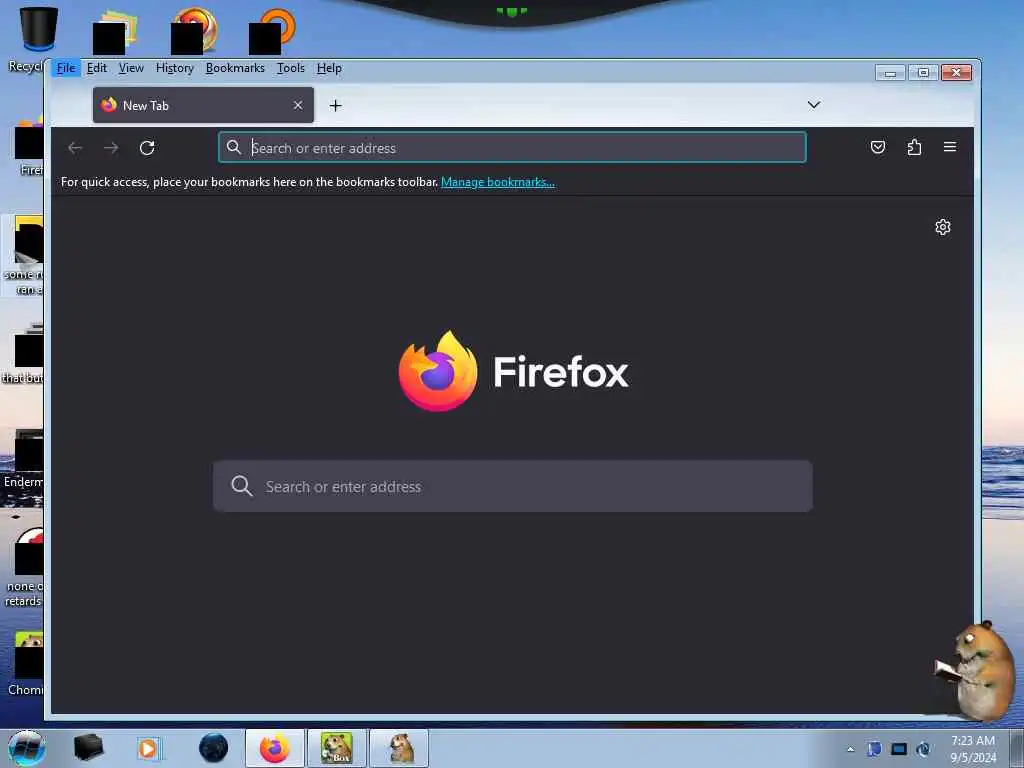1024x768 pixels.
Task: Open the Bookmarks menu
Action: (x=235, y=68)
